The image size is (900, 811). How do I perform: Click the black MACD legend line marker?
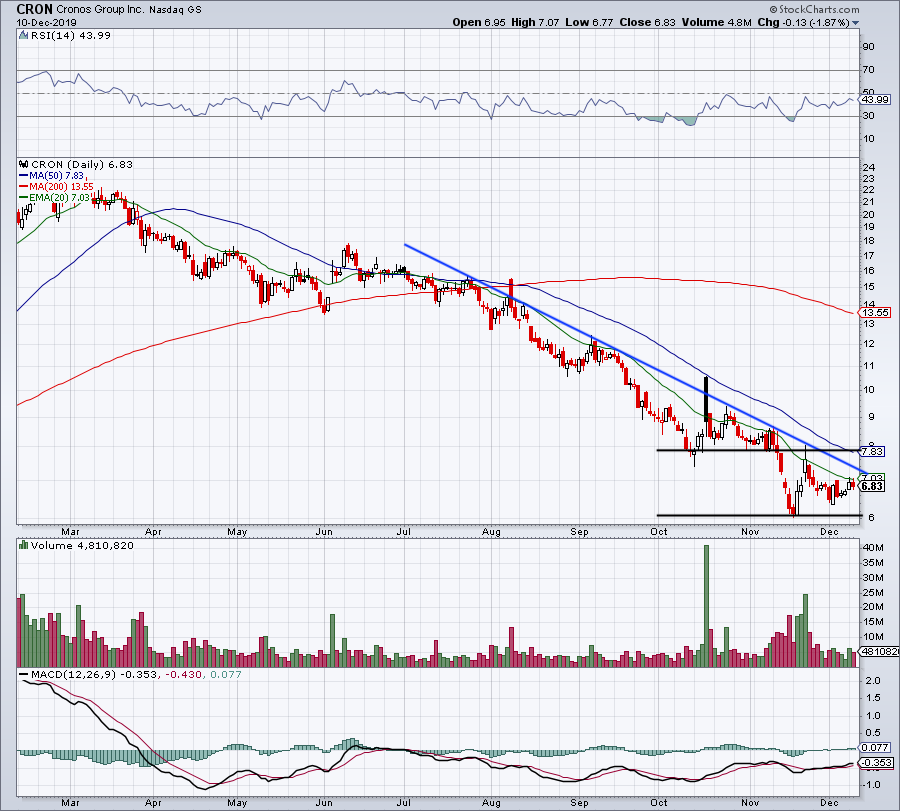point(24,674)
